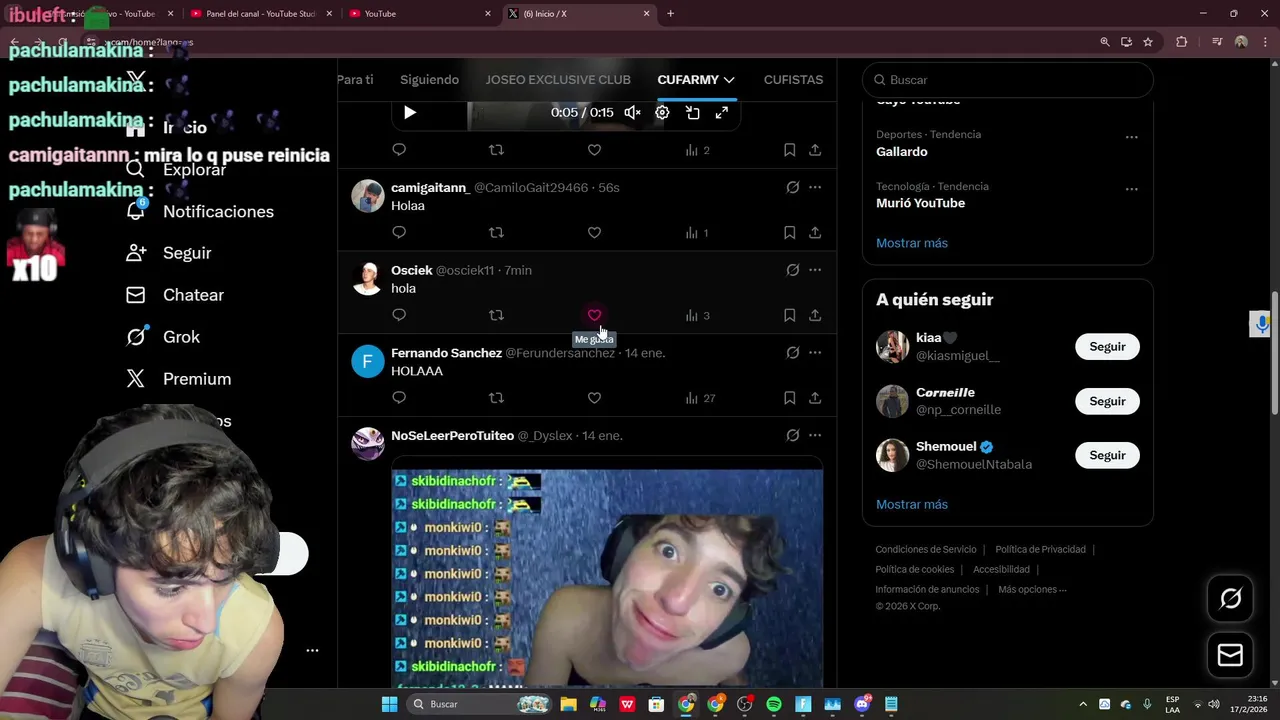This screenshot has width=1280, height=720.
Task: Reply to Fernando Sanchez's HOLAAA post
Action: pos(399,398)
